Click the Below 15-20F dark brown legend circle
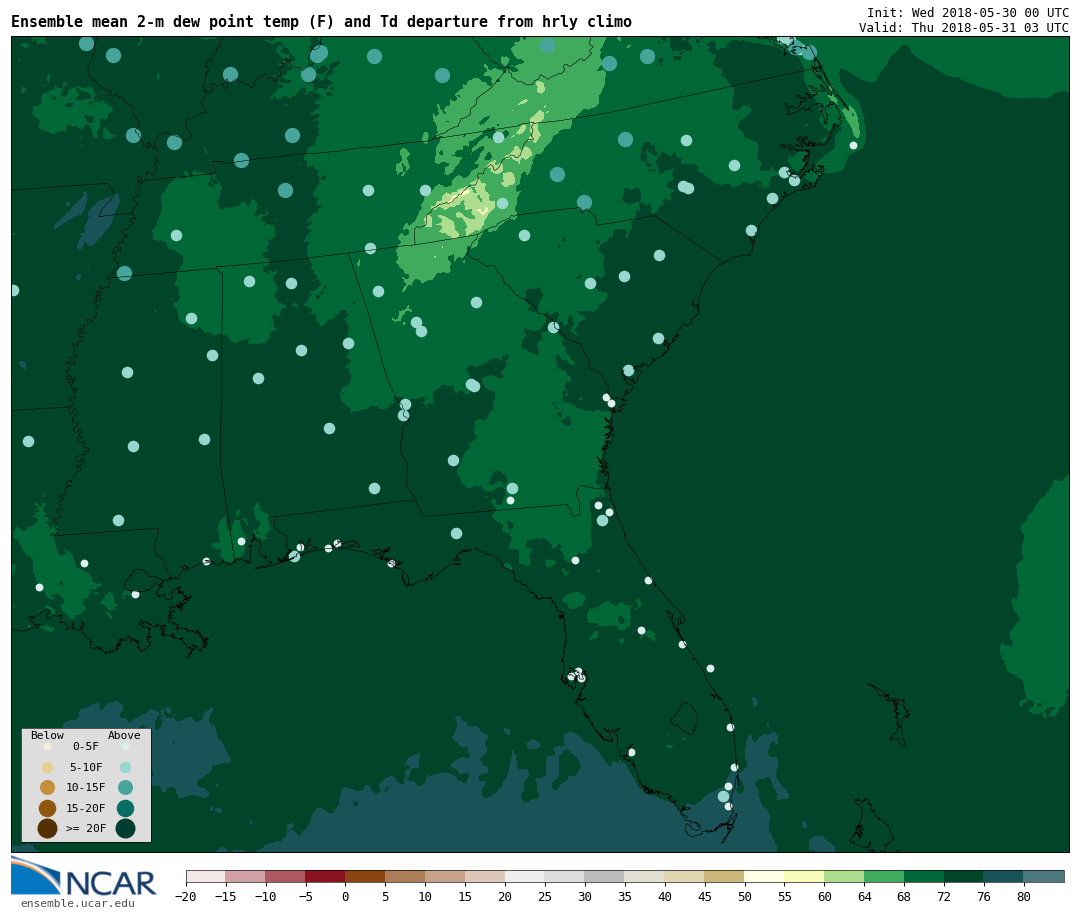The width and height of the screenshot is (1080, 915). [48, 808]
